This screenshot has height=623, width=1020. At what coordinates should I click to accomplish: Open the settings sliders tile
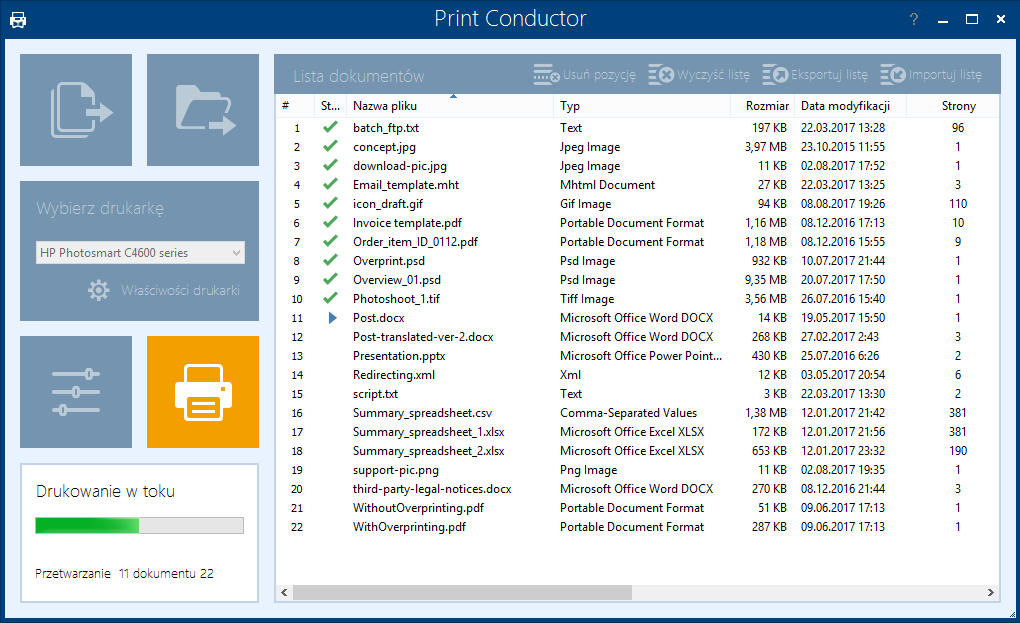76,392
